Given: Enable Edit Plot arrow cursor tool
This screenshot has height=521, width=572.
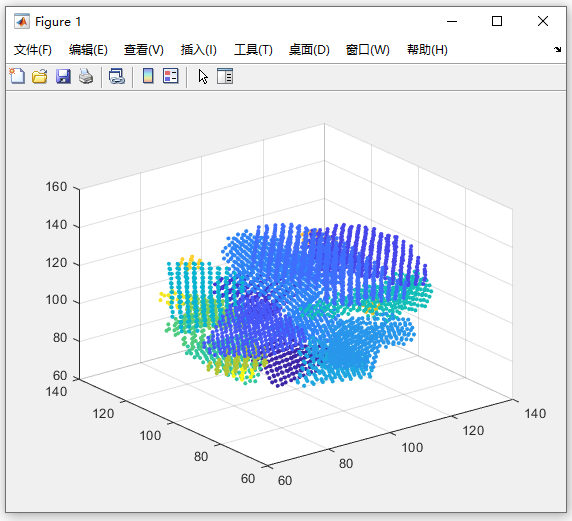Looking at the screenshot, I should coord(203,77).
